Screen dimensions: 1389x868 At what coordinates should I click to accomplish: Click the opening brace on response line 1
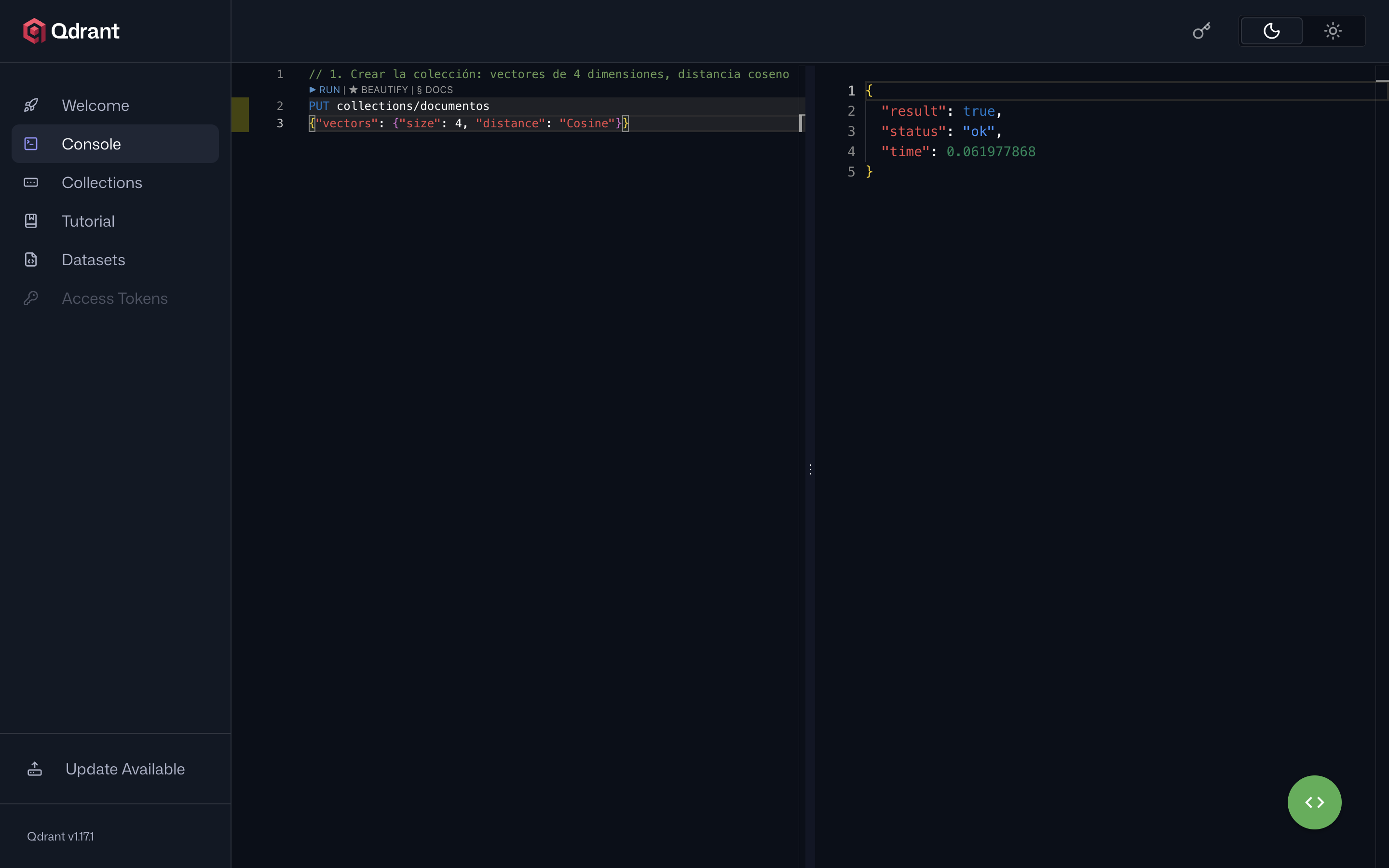(869, 91)
